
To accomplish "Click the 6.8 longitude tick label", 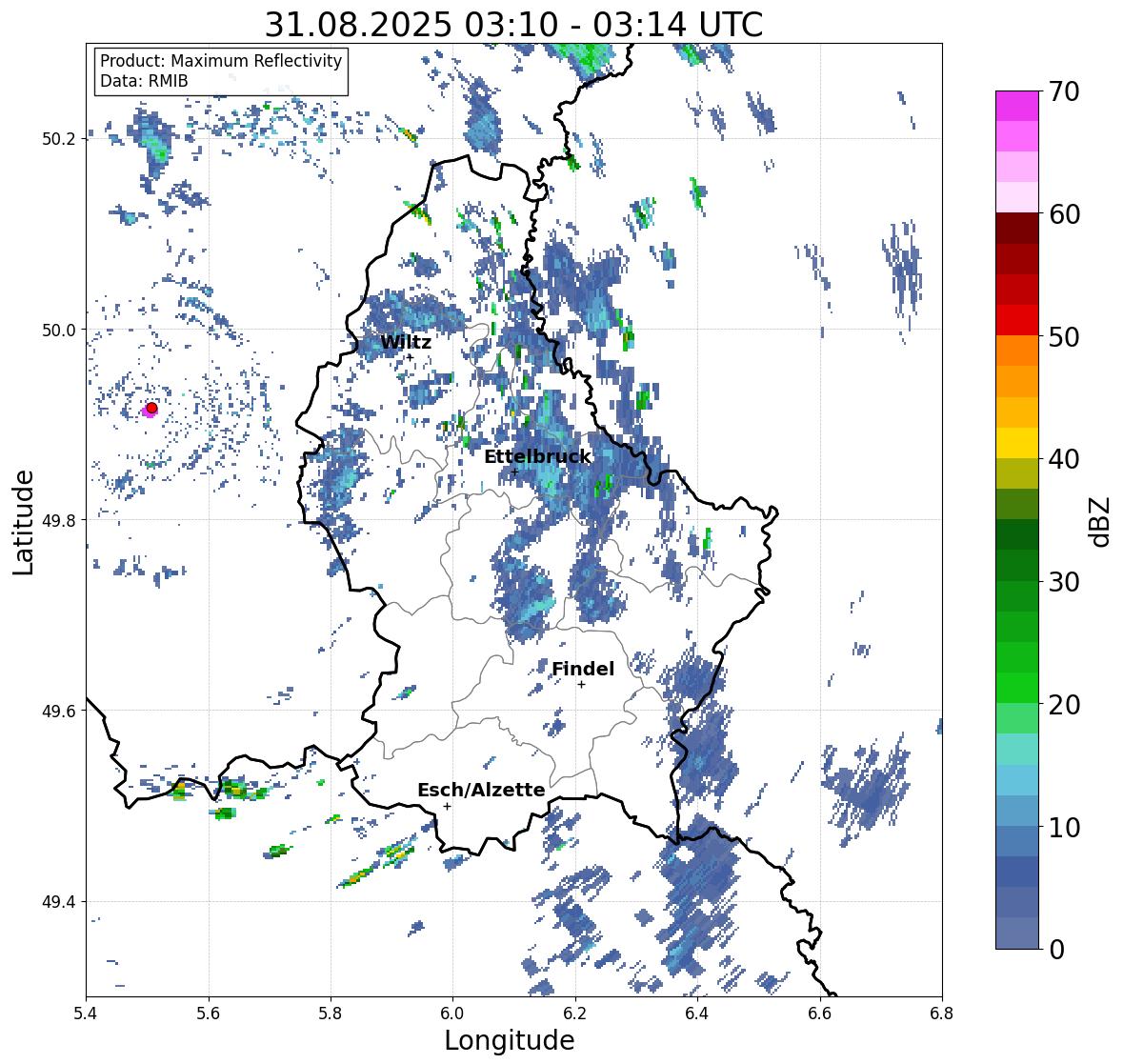I will (x=942, y=1014).
